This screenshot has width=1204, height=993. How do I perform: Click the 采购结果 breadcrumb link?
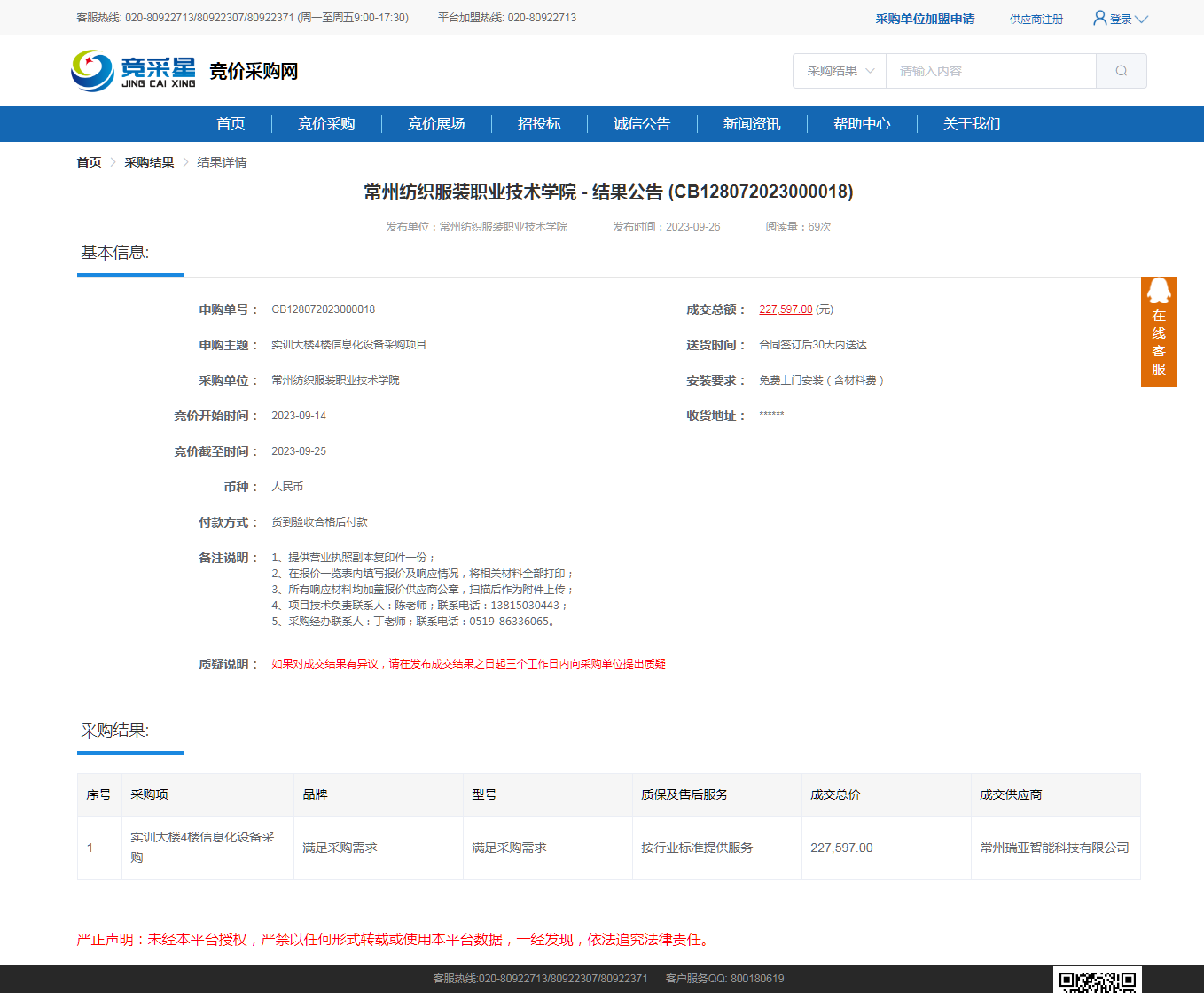[149, 162]
